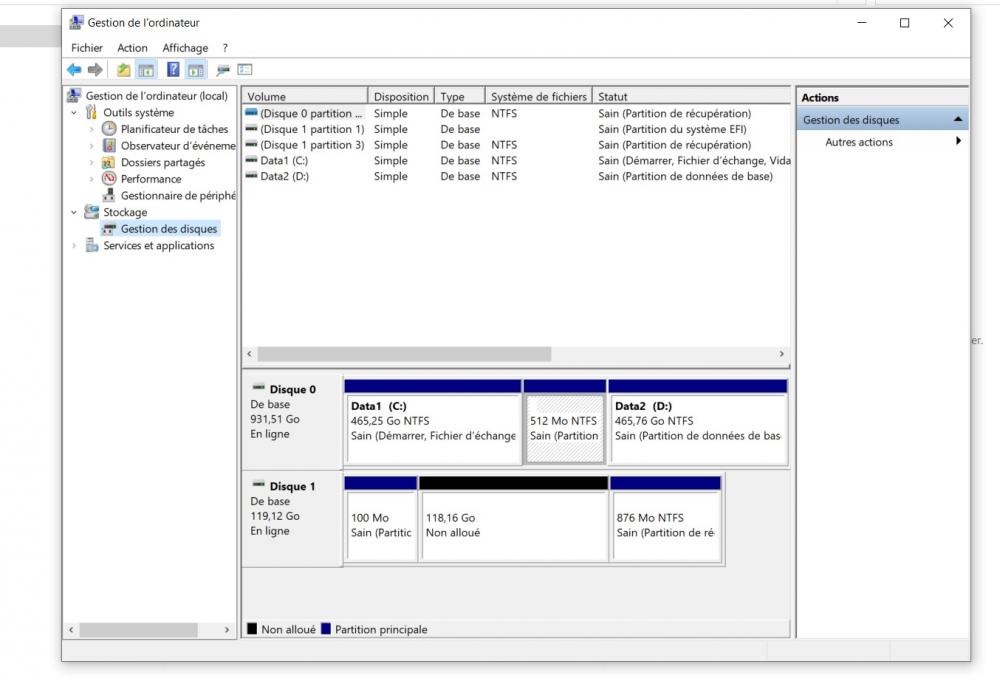Click the forward navigation arrow icon
Screen dimensions: 1000x681
(x=95, y=69)
